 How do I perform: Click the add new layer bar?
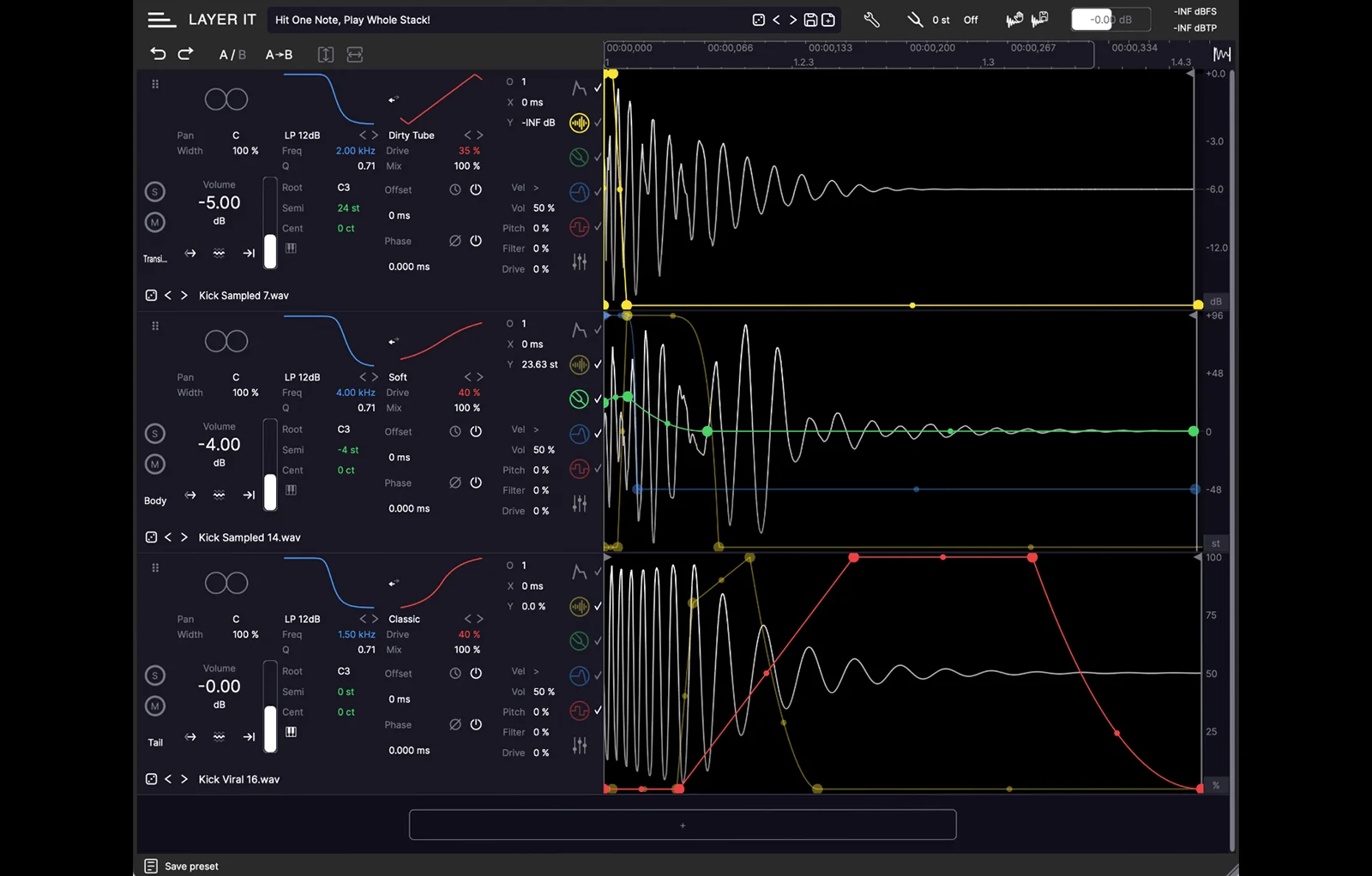(x=683, y=825)
